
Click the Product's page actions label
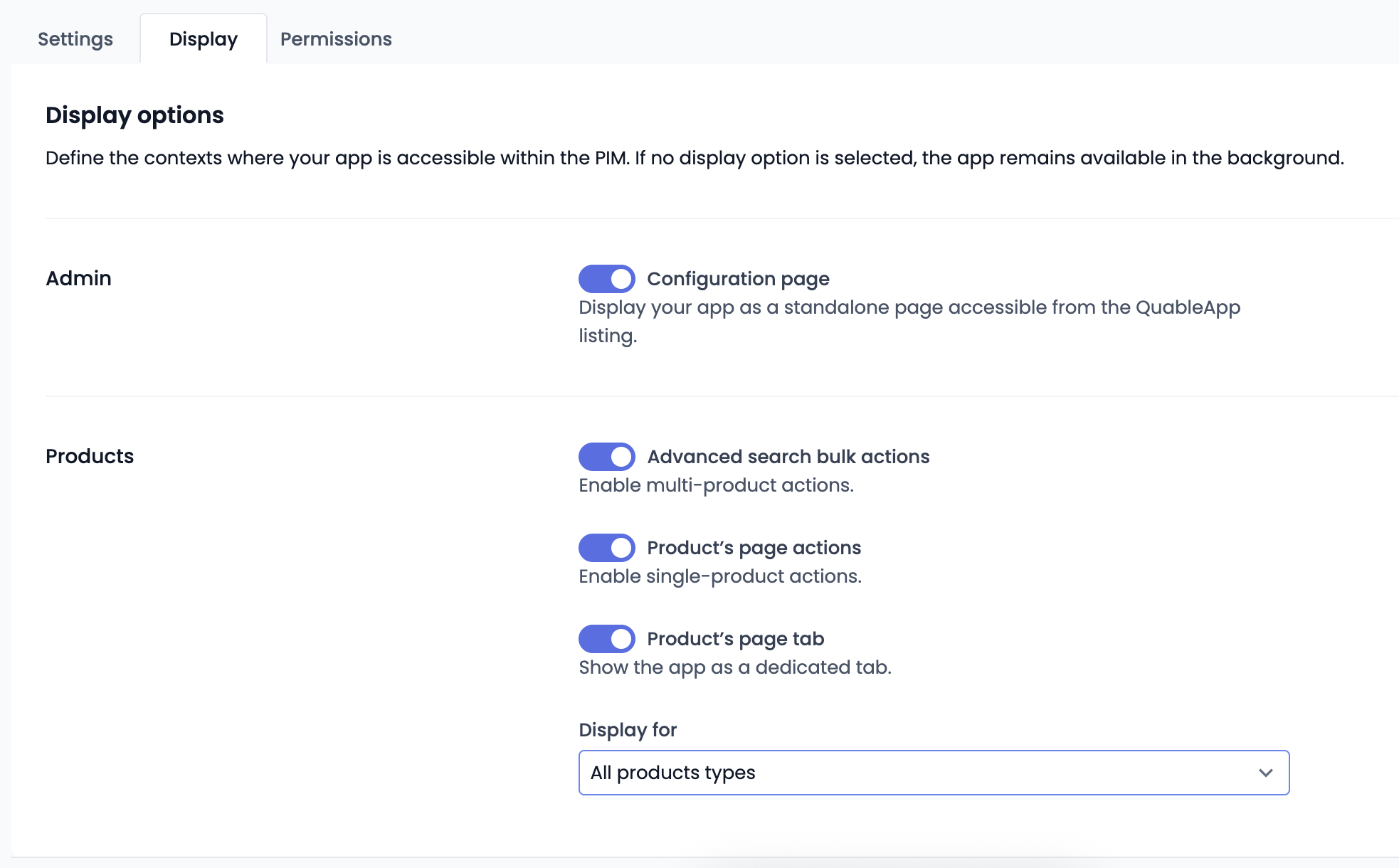coord(754,548)
